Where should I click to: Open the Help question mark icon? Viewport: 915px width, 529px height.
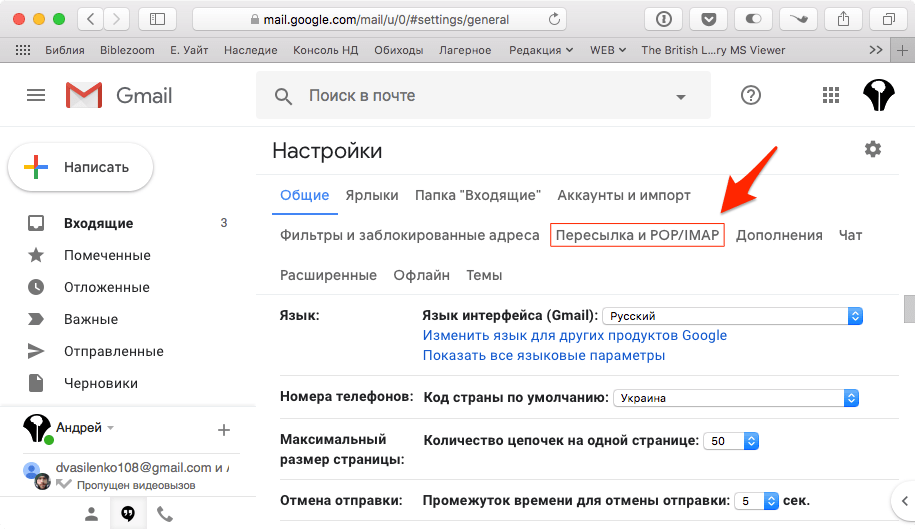point(750,95)
